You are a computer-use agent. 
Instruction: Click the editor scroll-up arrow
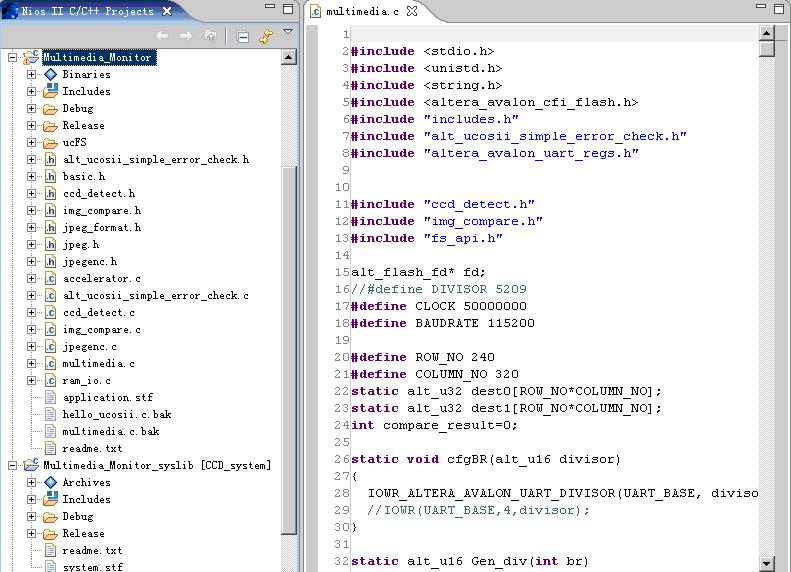tap(767, 33)
